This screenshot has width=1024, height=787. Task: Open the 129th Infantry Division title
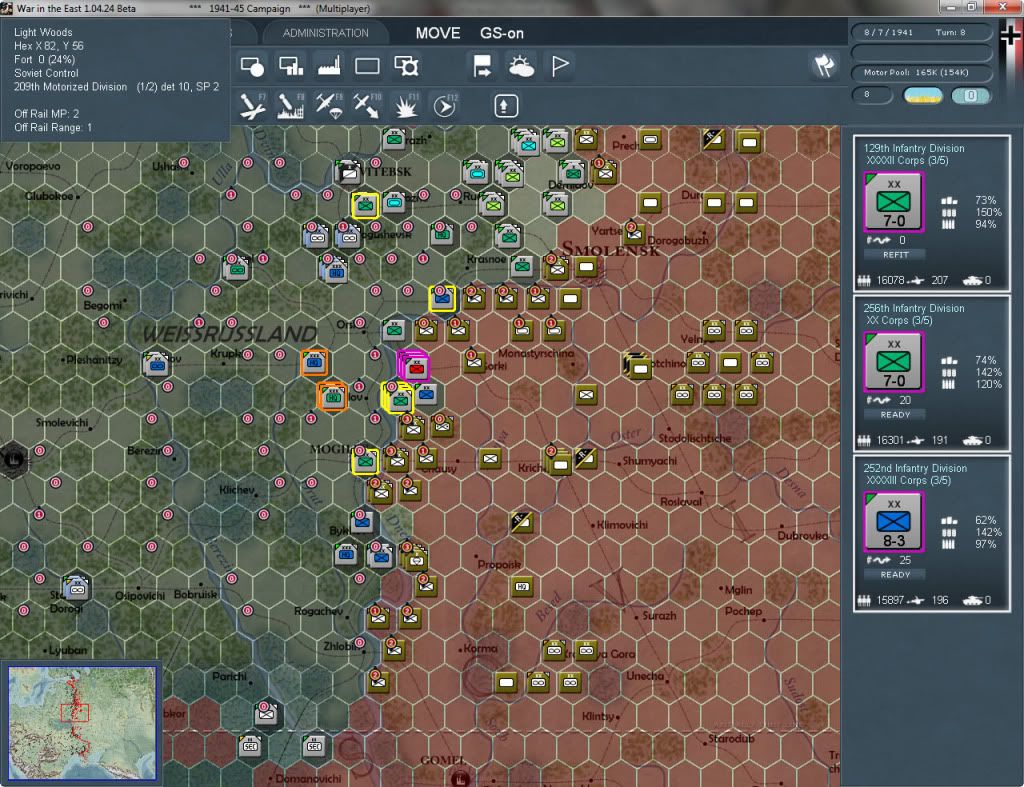(x=914, y=148)
